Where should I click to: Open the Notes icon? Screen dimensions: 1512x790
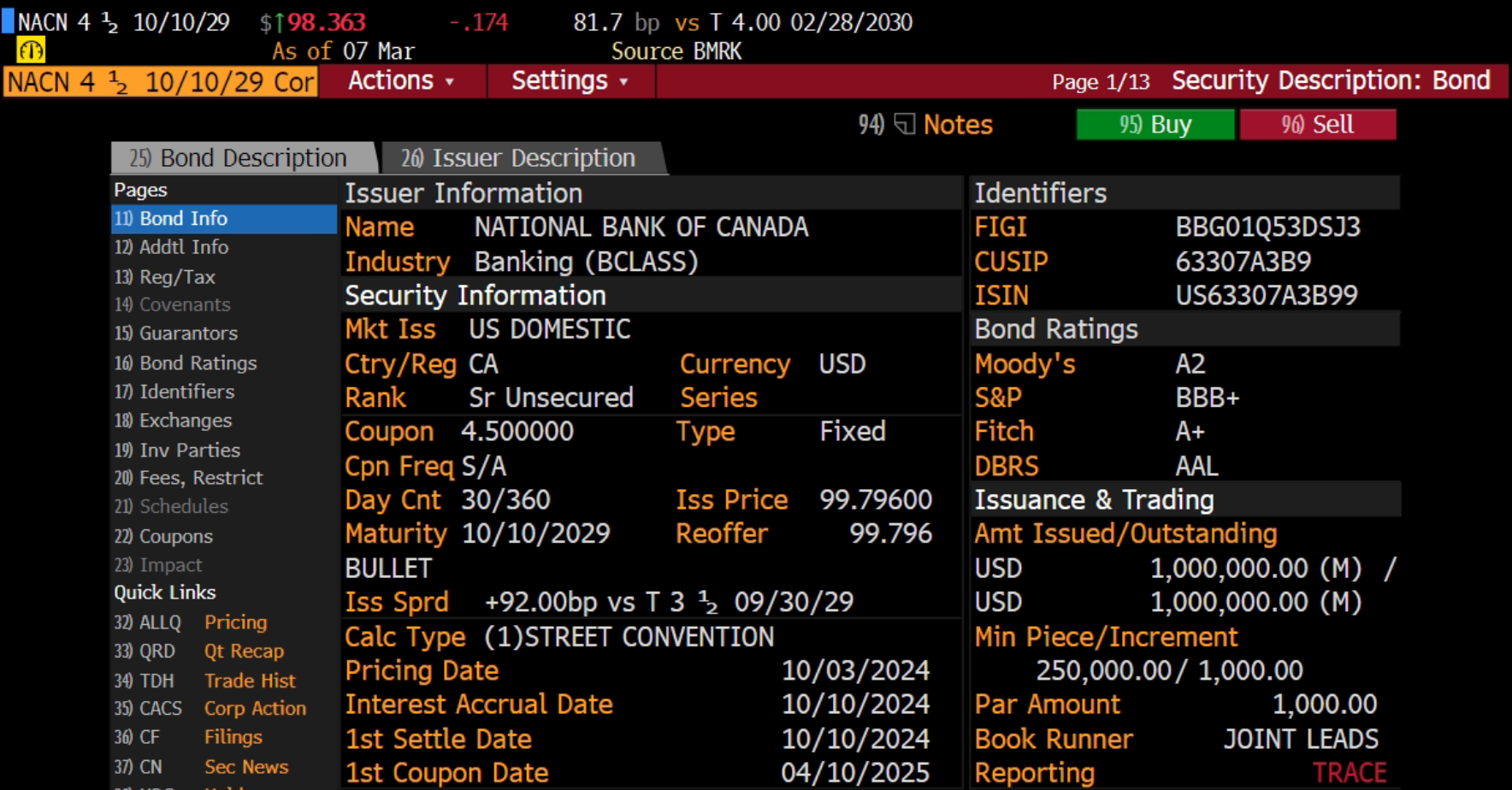point(905,125)
